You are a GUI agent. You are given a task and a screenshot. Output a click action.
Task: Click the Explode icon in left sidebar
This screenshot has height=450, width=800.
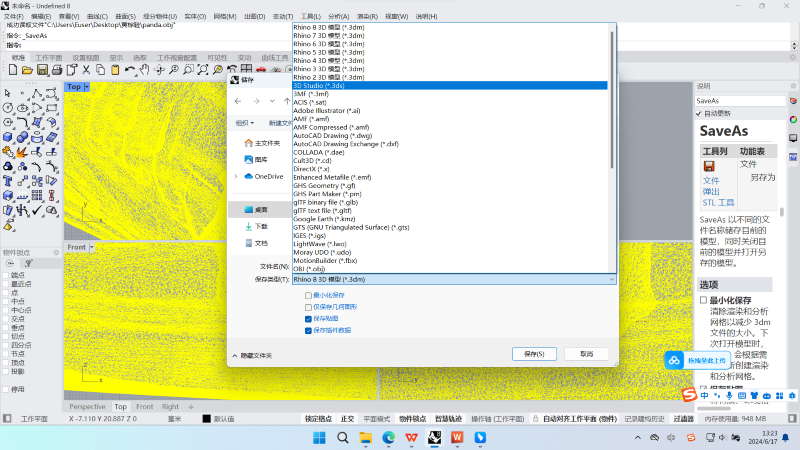tap(22, 152)
